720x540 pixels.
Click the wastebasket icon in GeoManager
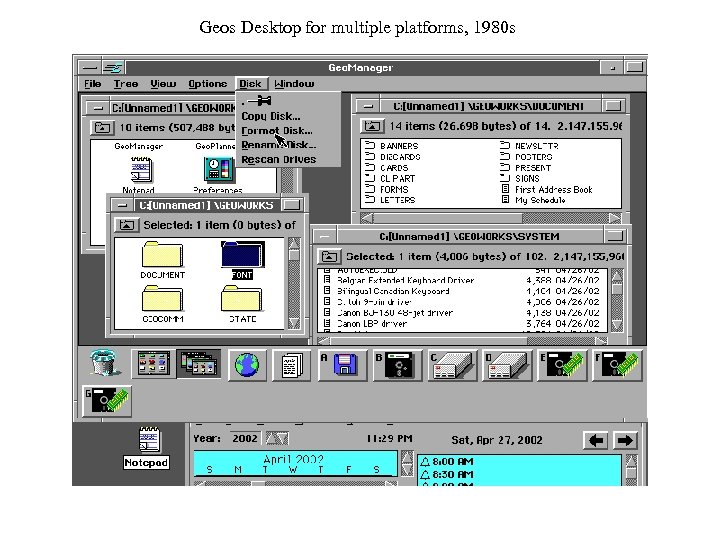(104, 363)
